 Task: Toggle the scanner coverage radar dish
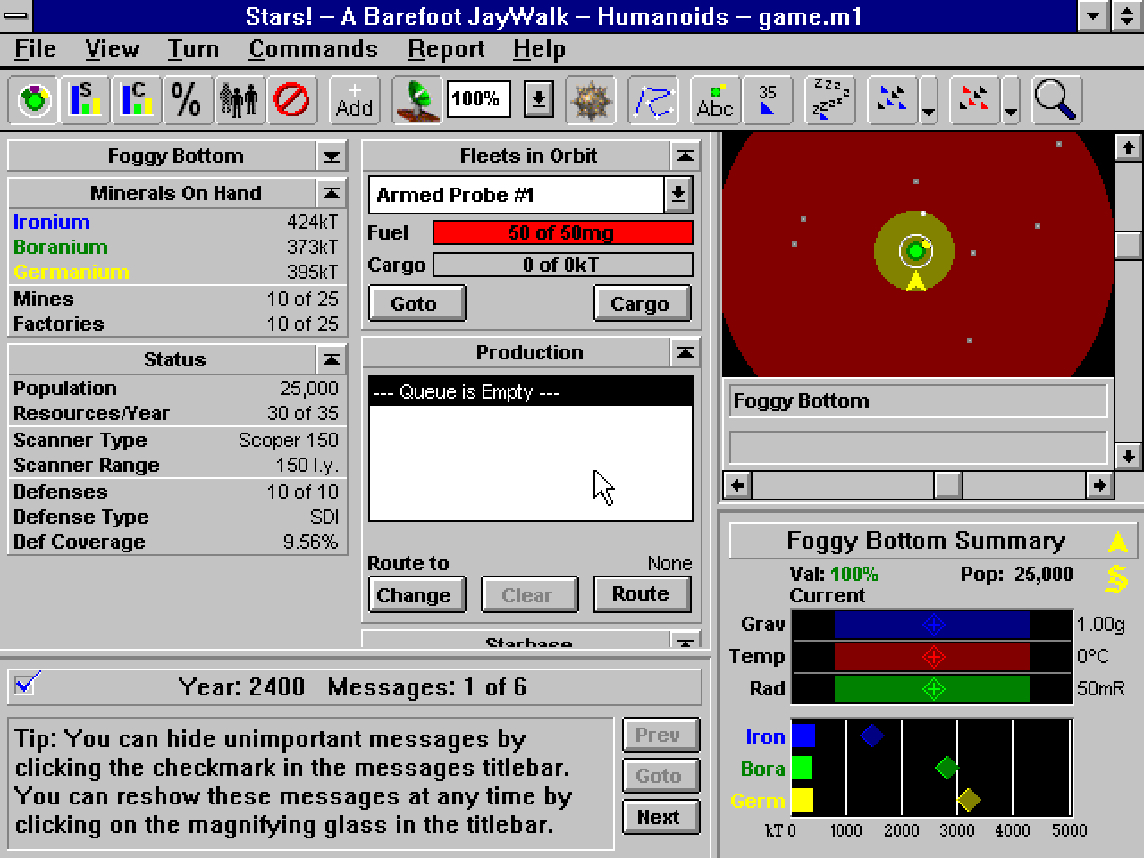[x=416, y=100]
